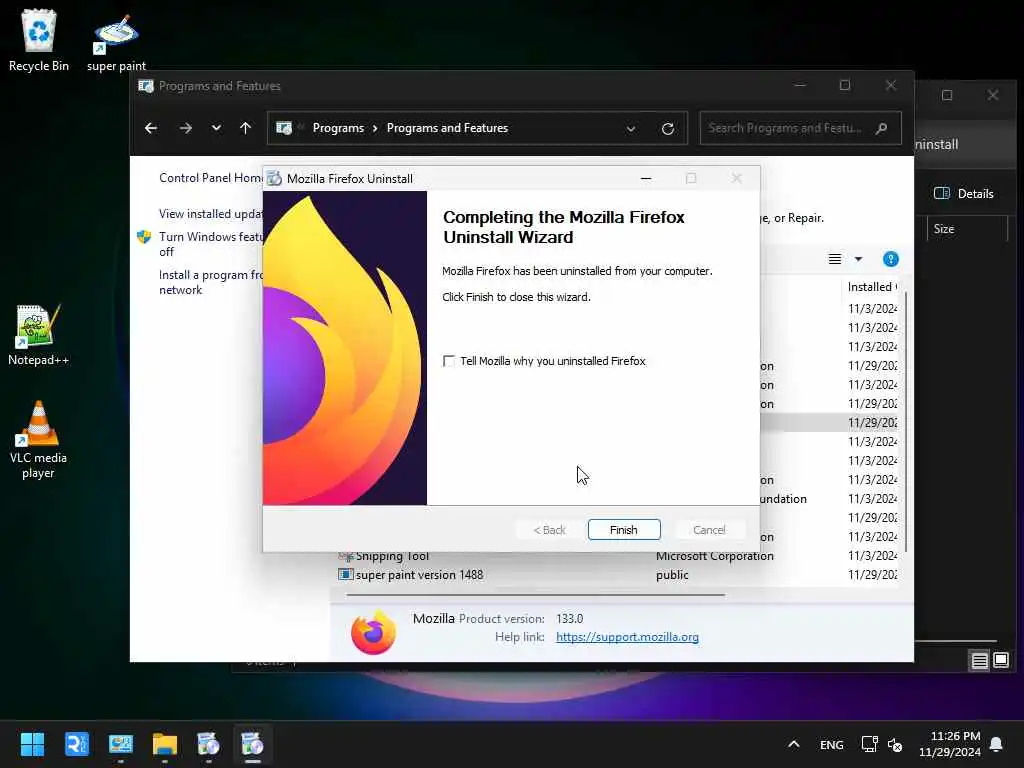Image resolution: width=1024 pixels, height=768 pixels.
Task: Open the Windows Start menu
Action: [33, 744]
